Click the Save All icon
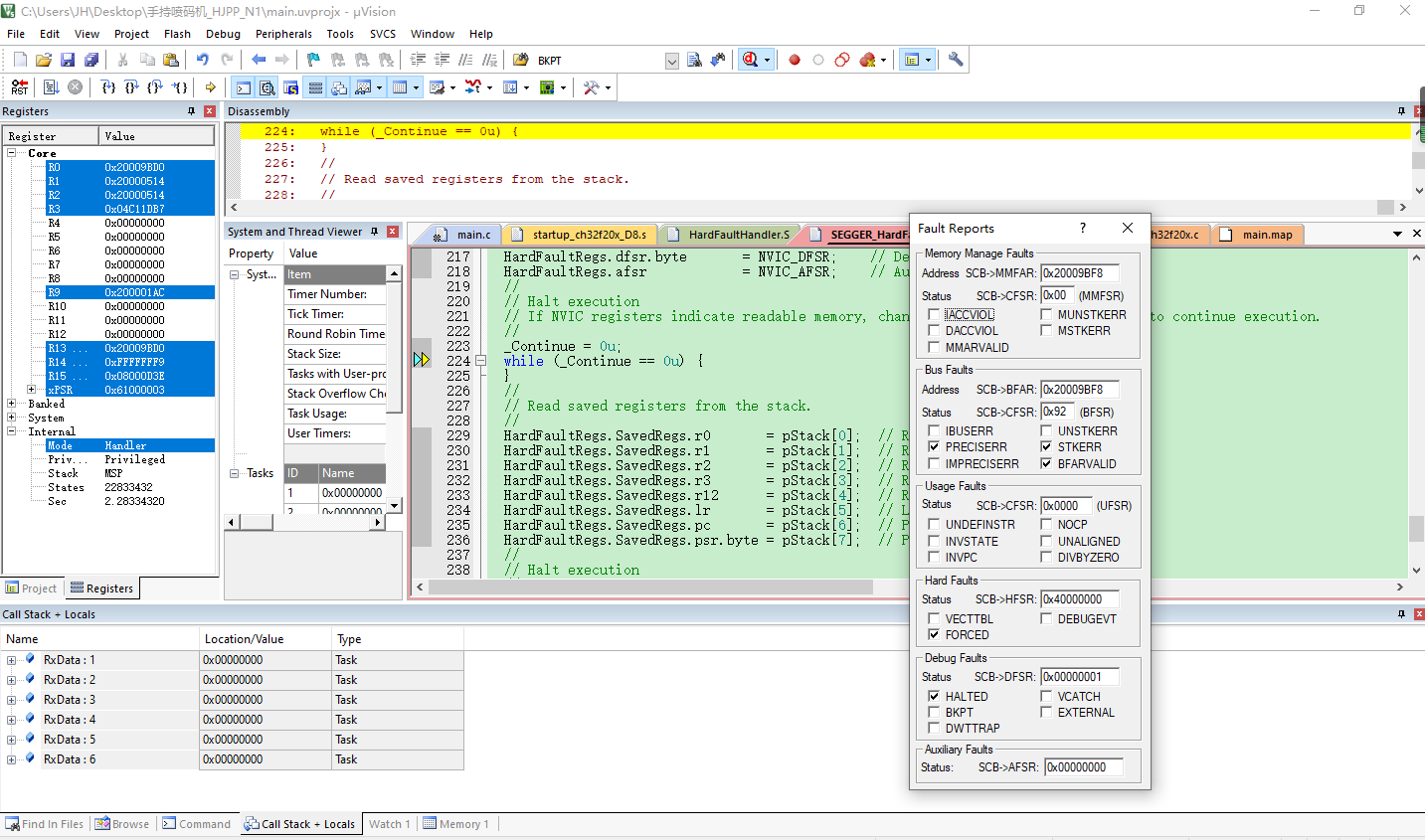The width and height of the screenshot is (1425, 840). pyautogui.click(x=91, y=60)
